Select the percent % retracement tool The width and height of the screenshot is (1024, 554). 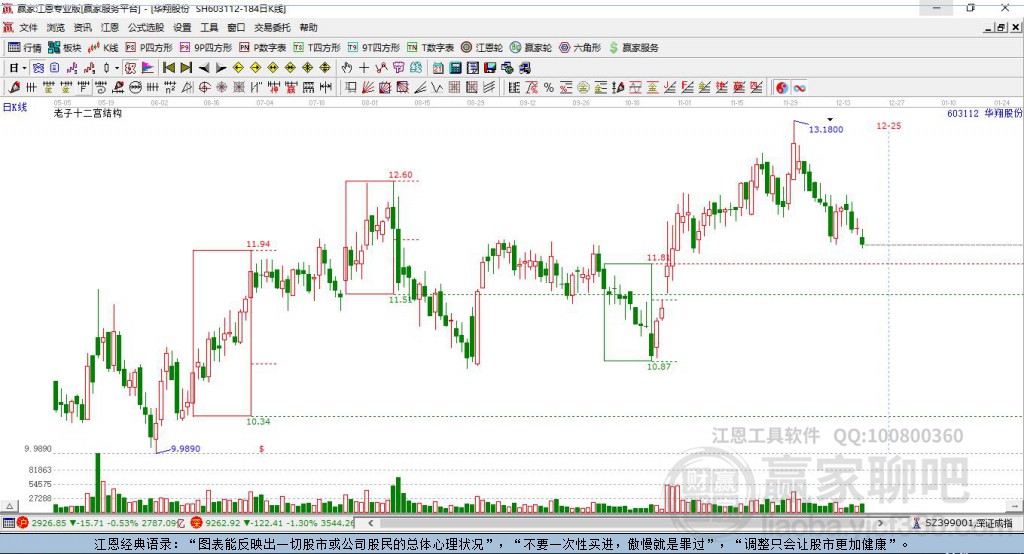click(549, 88)
